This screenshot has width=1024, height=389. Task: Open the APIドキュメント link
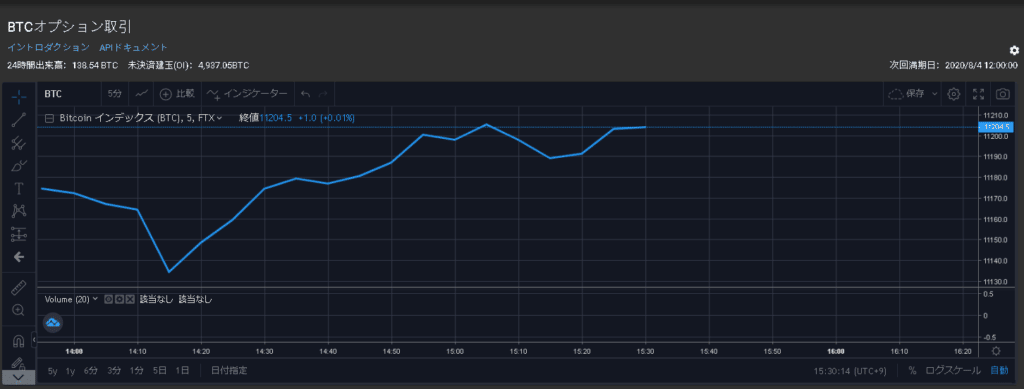coord(133,48)
